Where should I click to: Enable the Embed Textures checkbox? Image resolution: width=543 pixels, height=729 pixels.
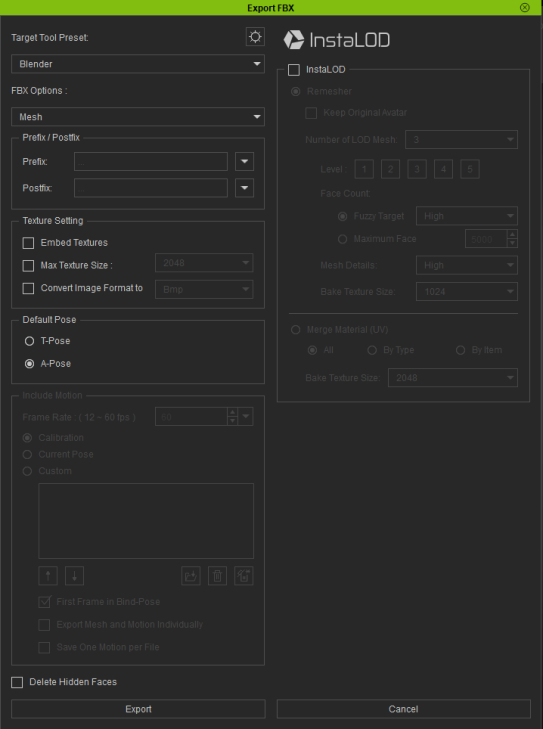(28, 243)
